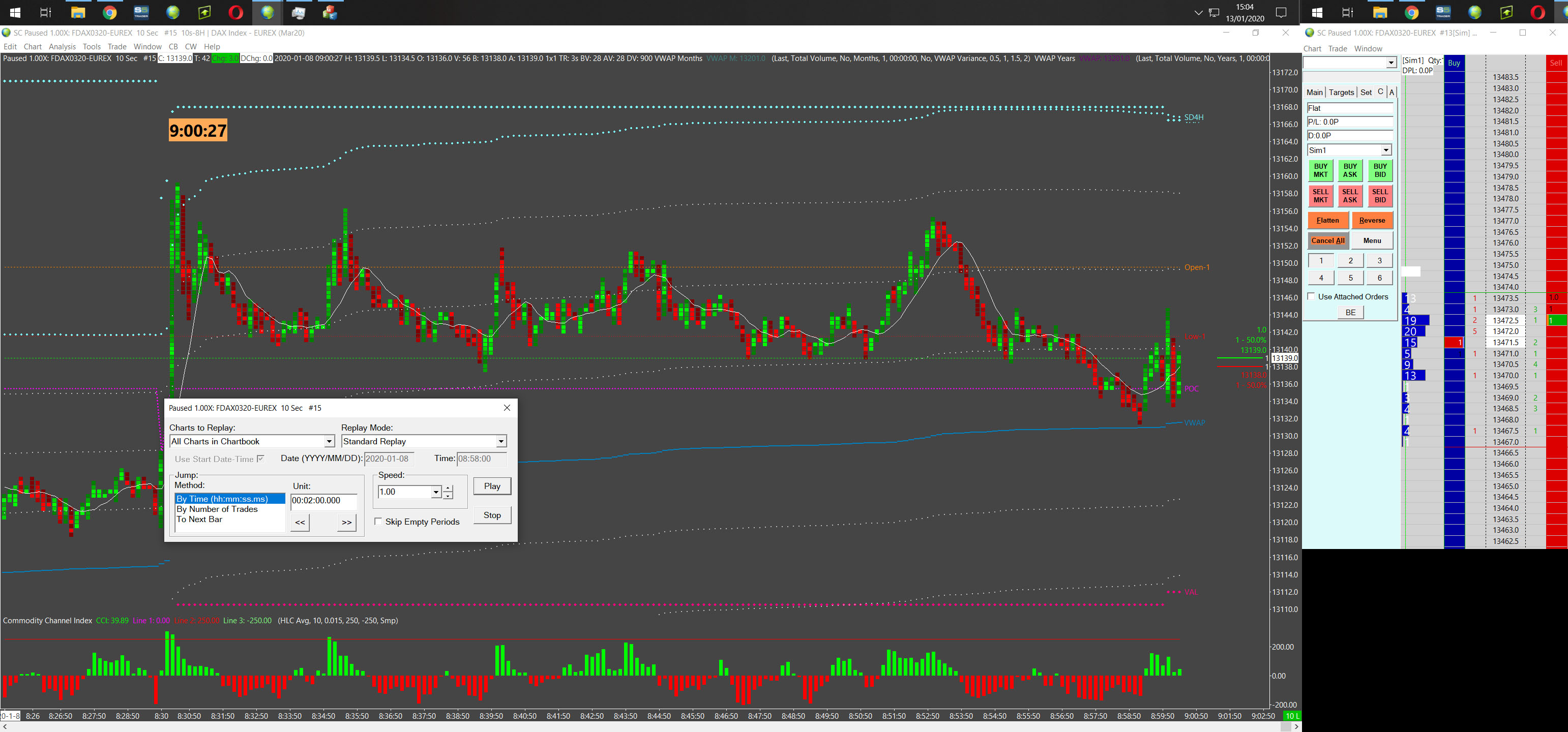This screenshot has width=1568, height=732.
Task: Click the jump Unit time field
Action: (323, 500)
